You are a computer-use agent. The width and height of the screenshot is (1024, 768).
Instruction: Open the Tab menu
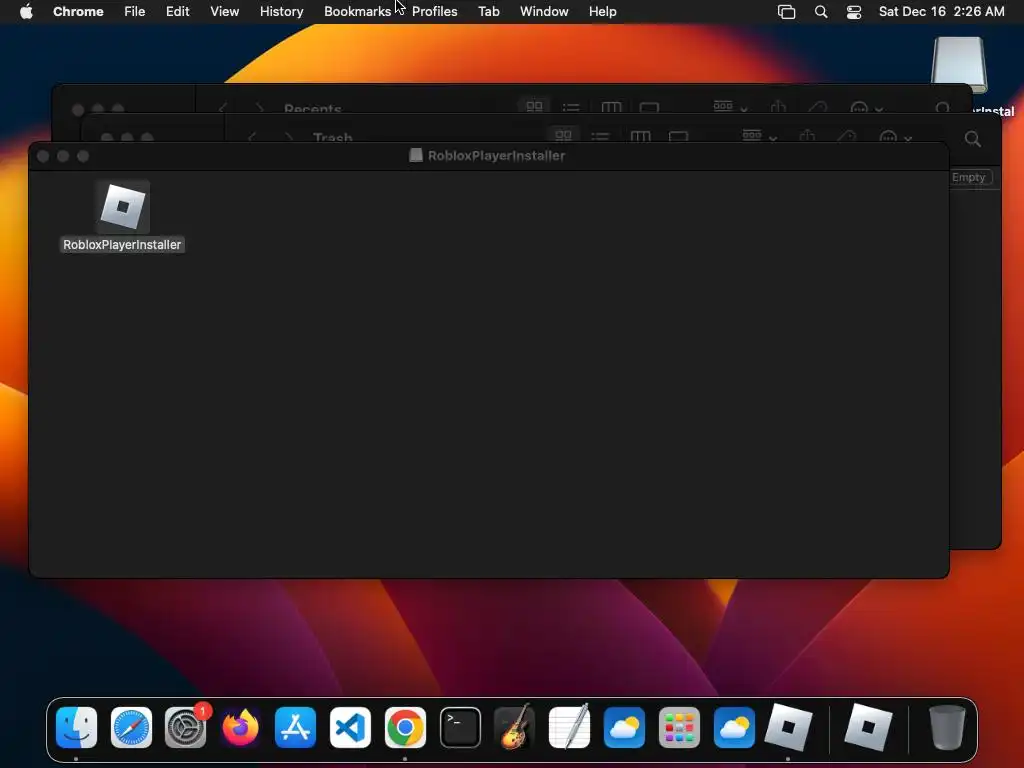point(488,11)
